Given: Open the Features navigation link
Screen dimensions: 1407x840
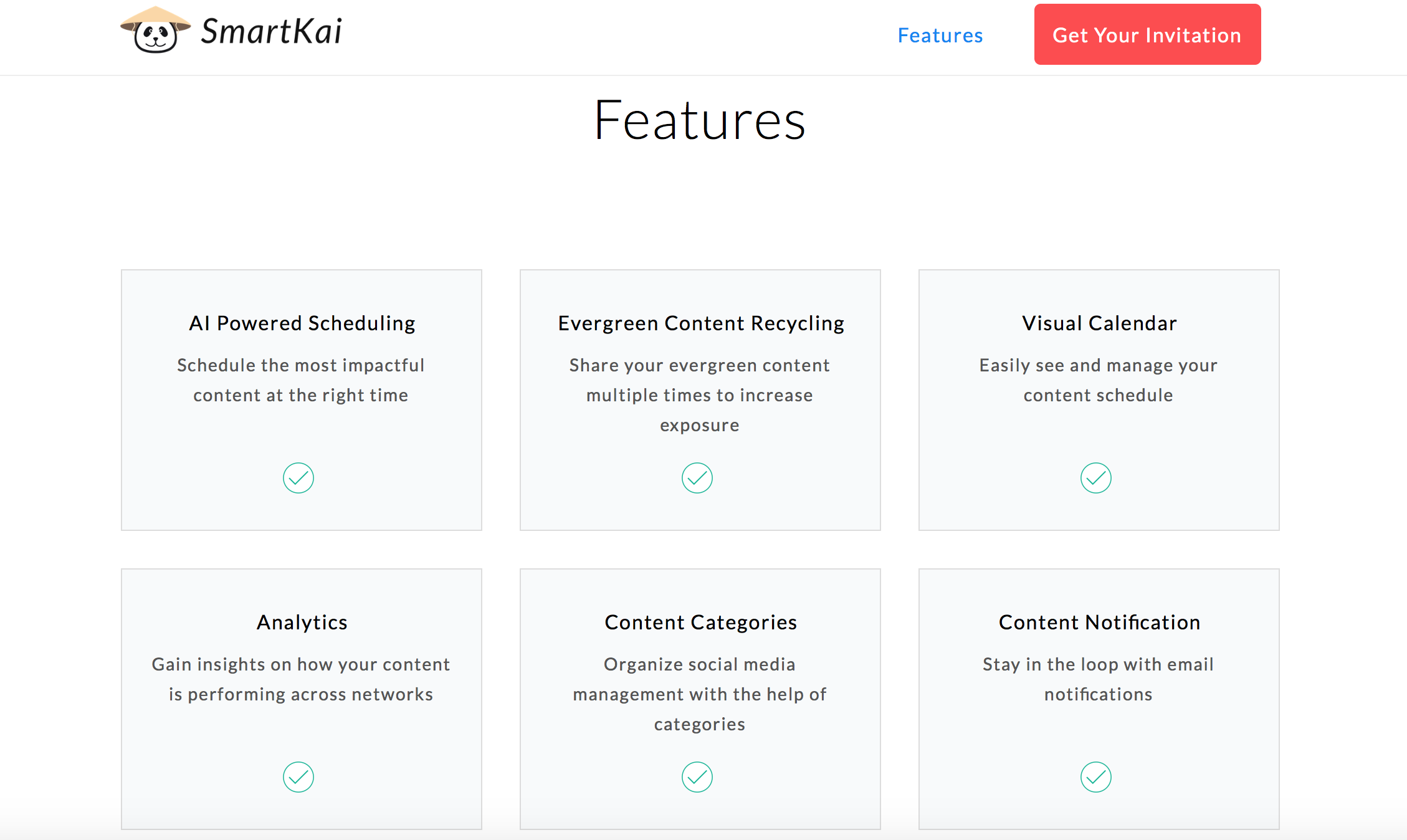Looking at the screenshot, I should pos(940,36).
